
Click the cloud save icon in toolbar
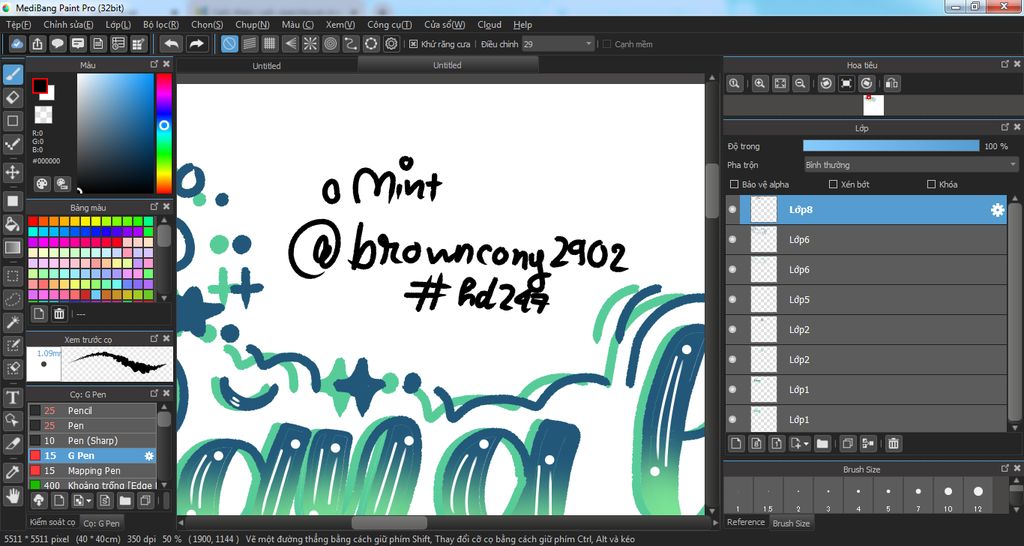tap(18, 44)
